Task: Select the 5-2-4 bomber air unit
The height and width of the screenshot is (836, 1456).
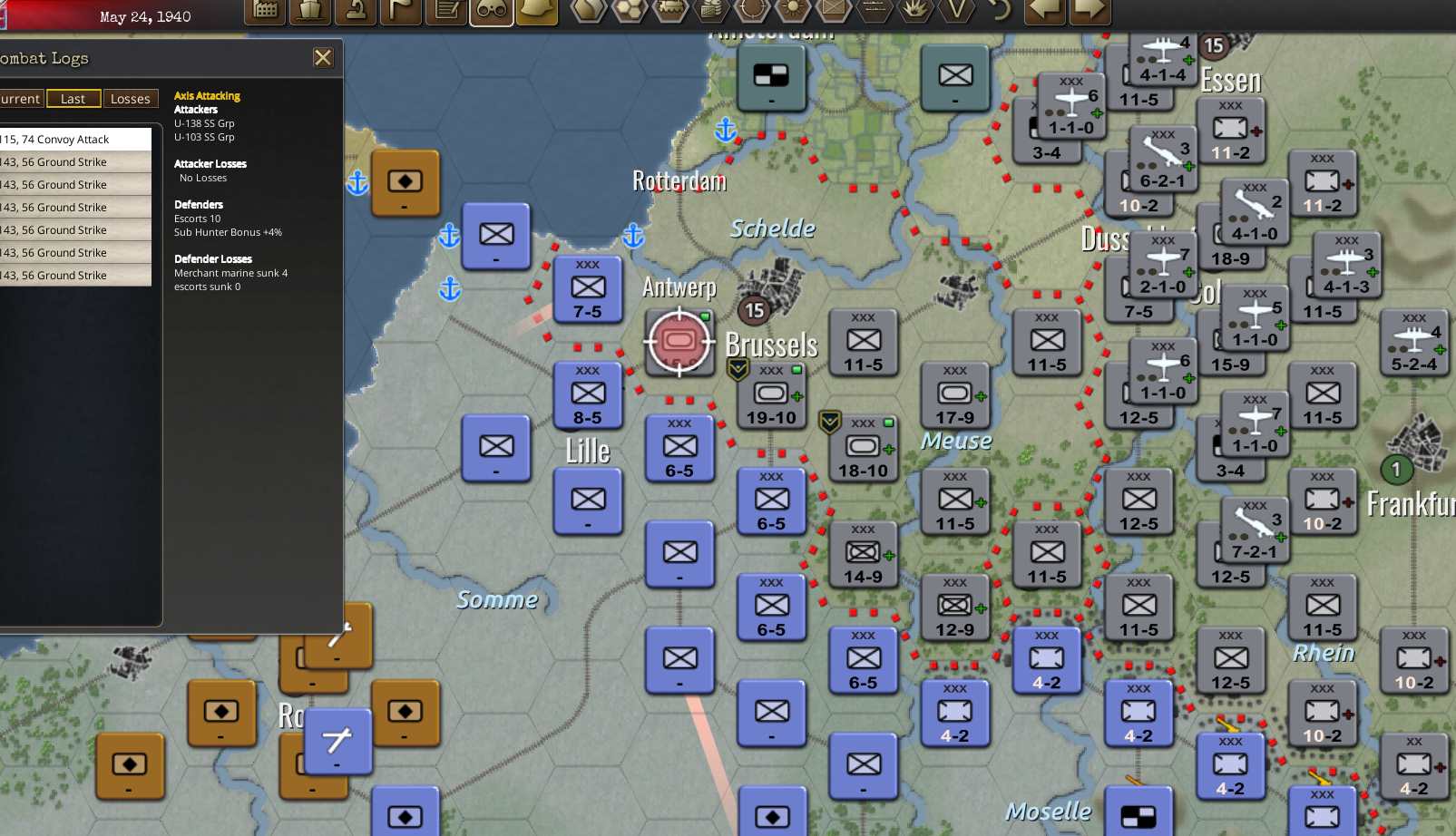Action: [x=1413, y=342]
